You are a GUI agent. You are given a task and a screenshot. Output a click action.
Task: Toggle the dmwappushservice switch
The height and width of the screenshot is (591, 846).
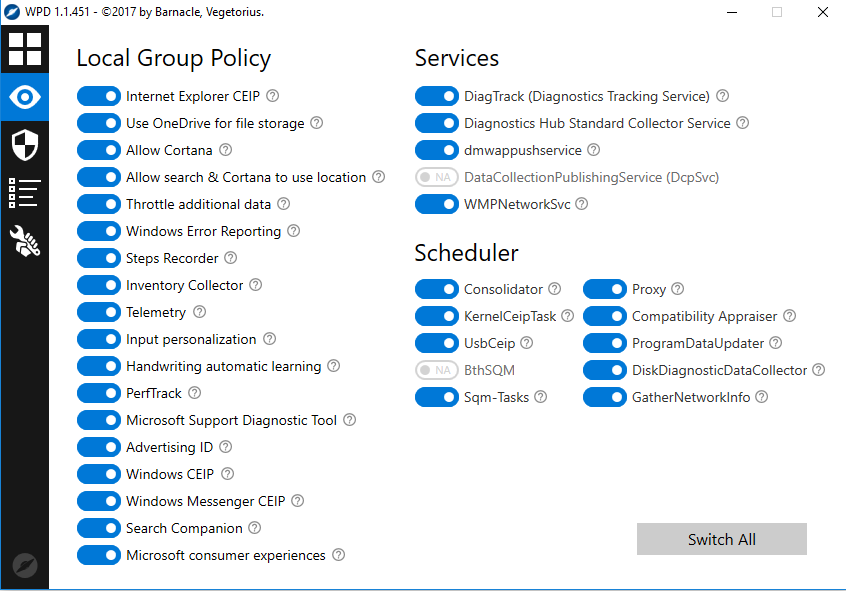click(437, 150)
